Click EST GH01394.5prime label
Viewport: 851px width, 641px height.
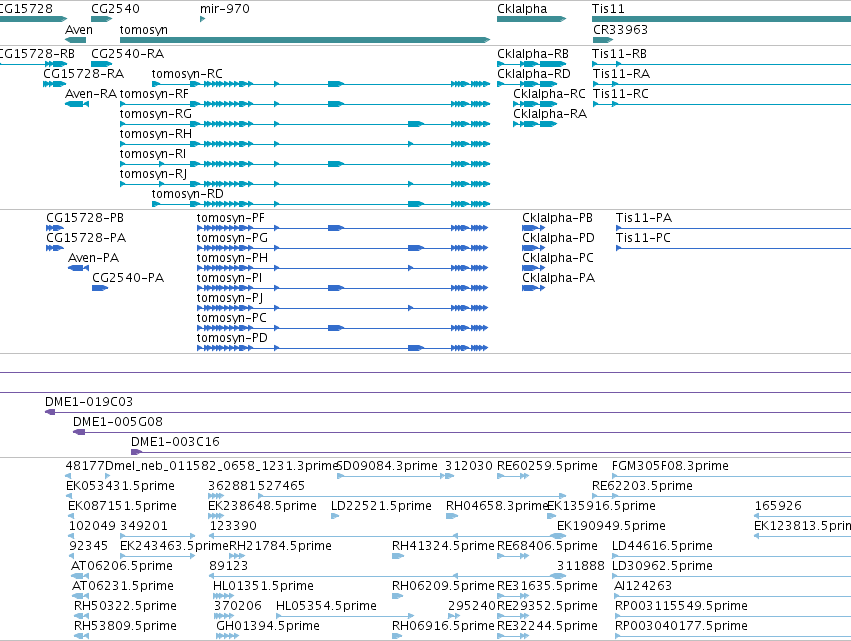268,626
